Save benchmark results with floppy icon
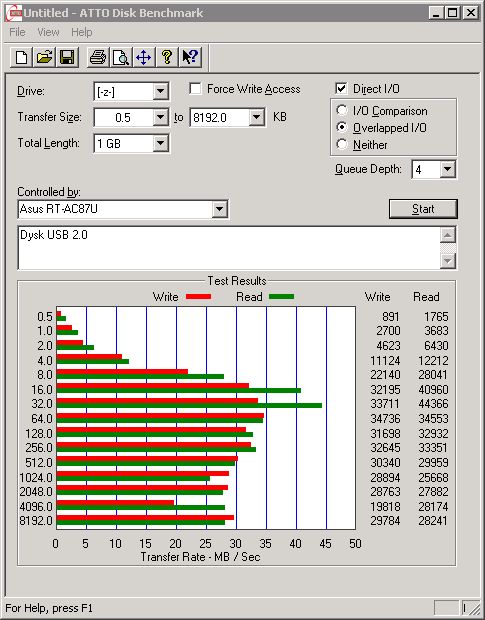Viewport: 485px width, 620px height. [x=67, y=57]
